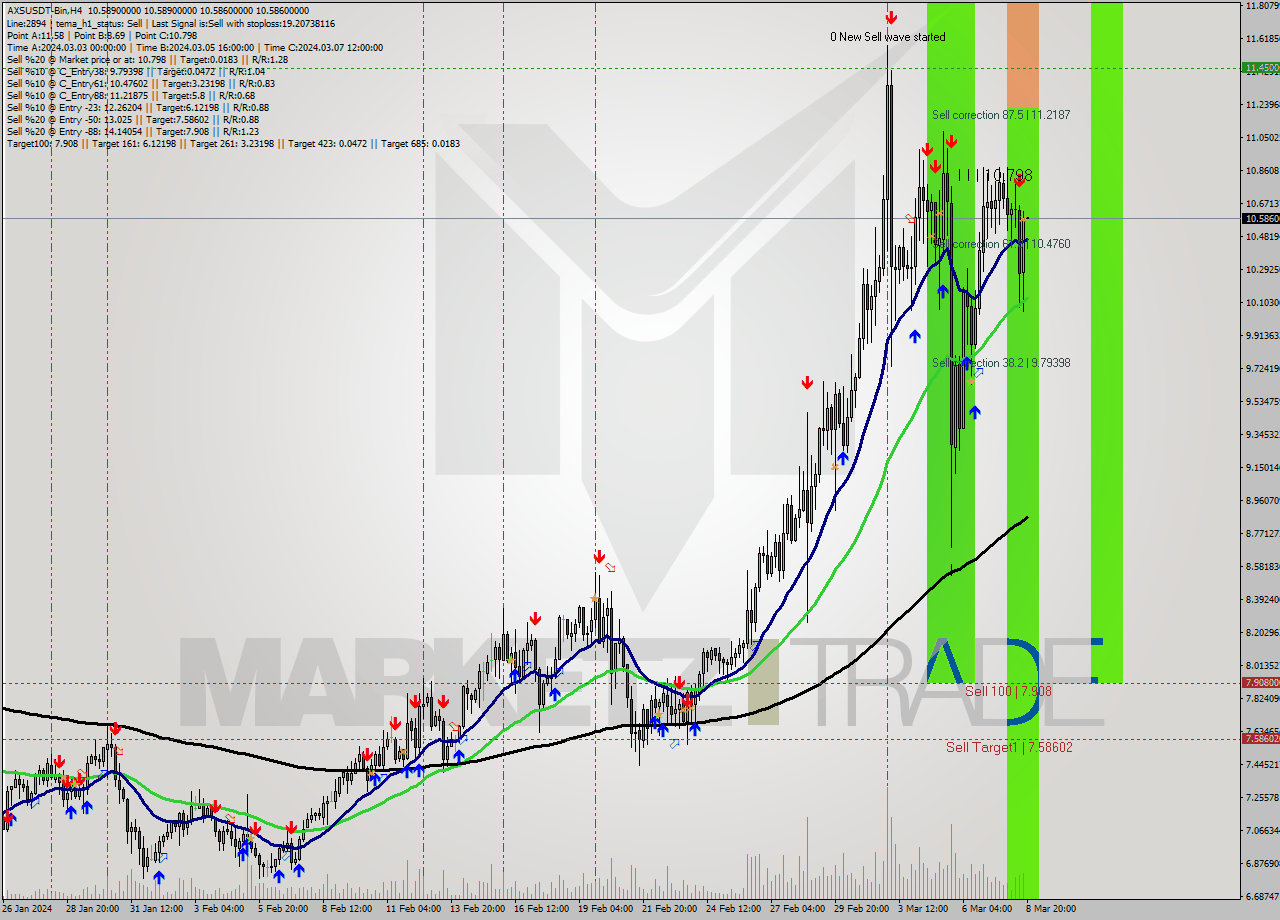Image resolution: width=1280 pixels, height=920 pixels.
Task: Click the 7.255 price axis label
Action: coord(1262,797)
